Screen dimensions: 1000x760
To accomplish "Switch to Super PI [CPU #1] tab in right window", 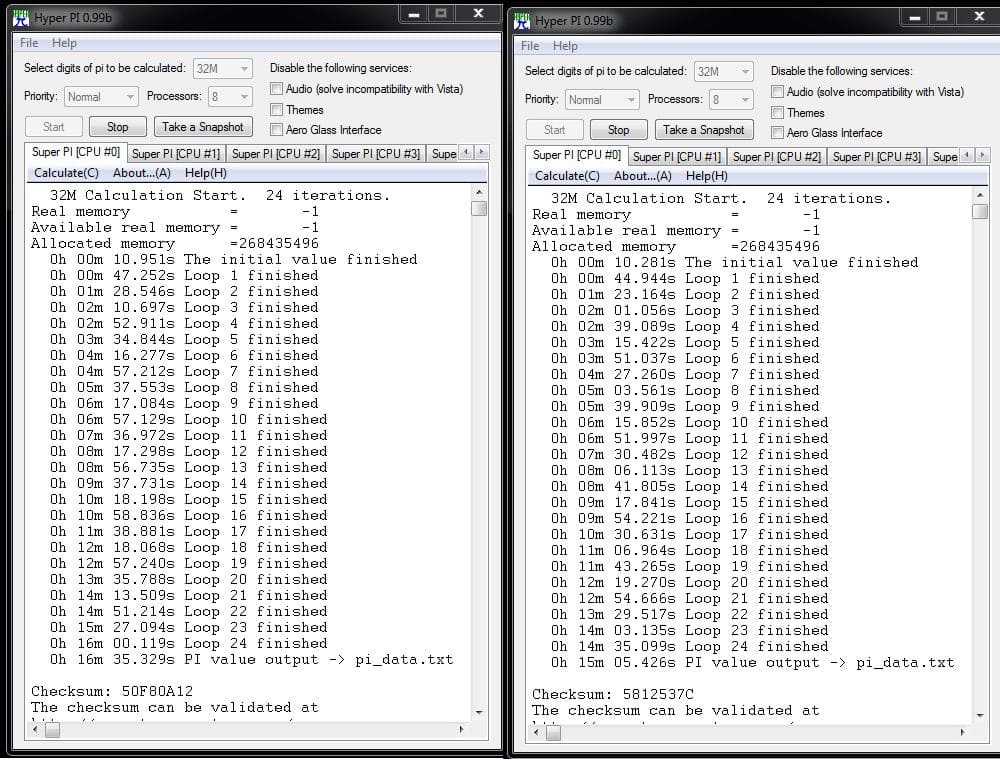I will click(677, 157).
